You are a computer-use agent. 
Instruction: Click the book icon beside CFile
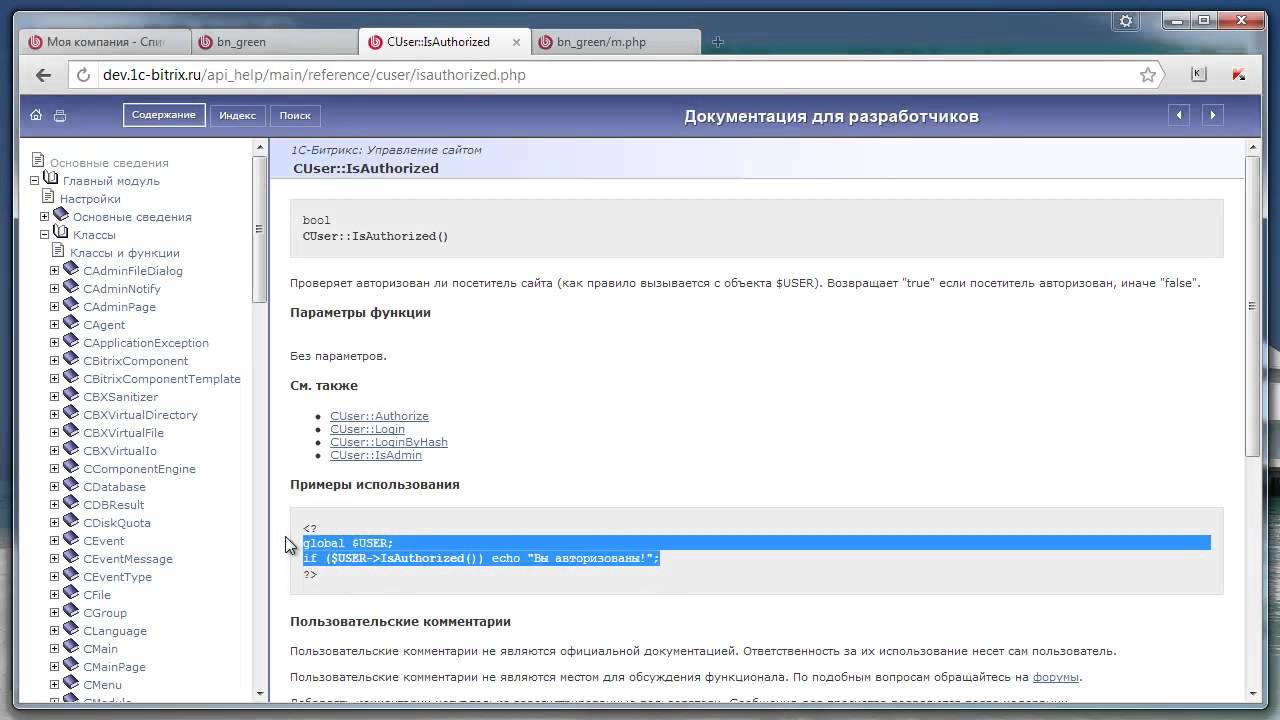point(71,593)
